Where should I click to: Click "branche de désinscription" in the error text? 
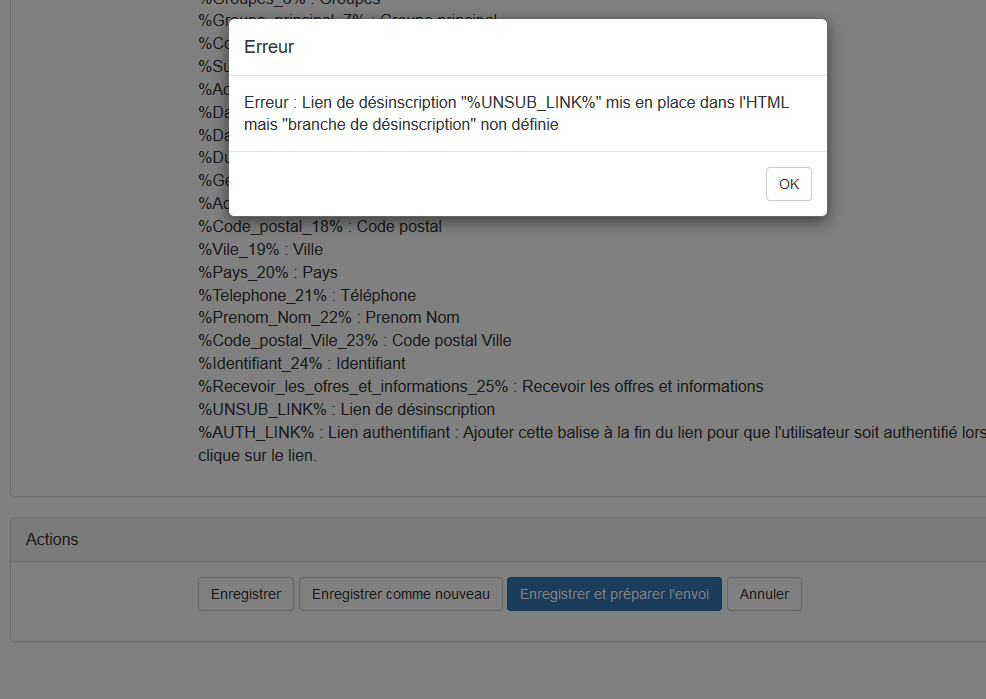[376, 126]
